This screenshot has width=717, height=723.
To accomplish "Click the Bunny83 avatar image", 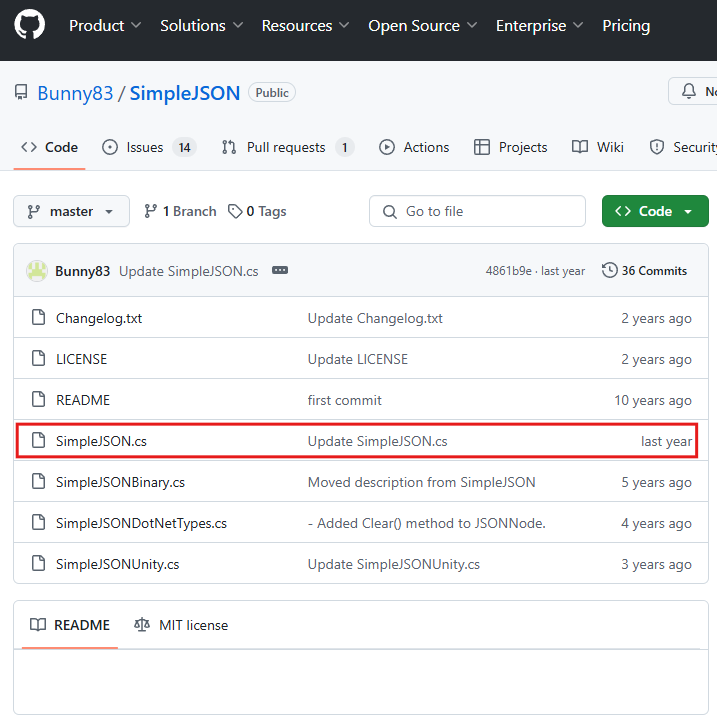I will pyautogui.click(x=37, y=271).
